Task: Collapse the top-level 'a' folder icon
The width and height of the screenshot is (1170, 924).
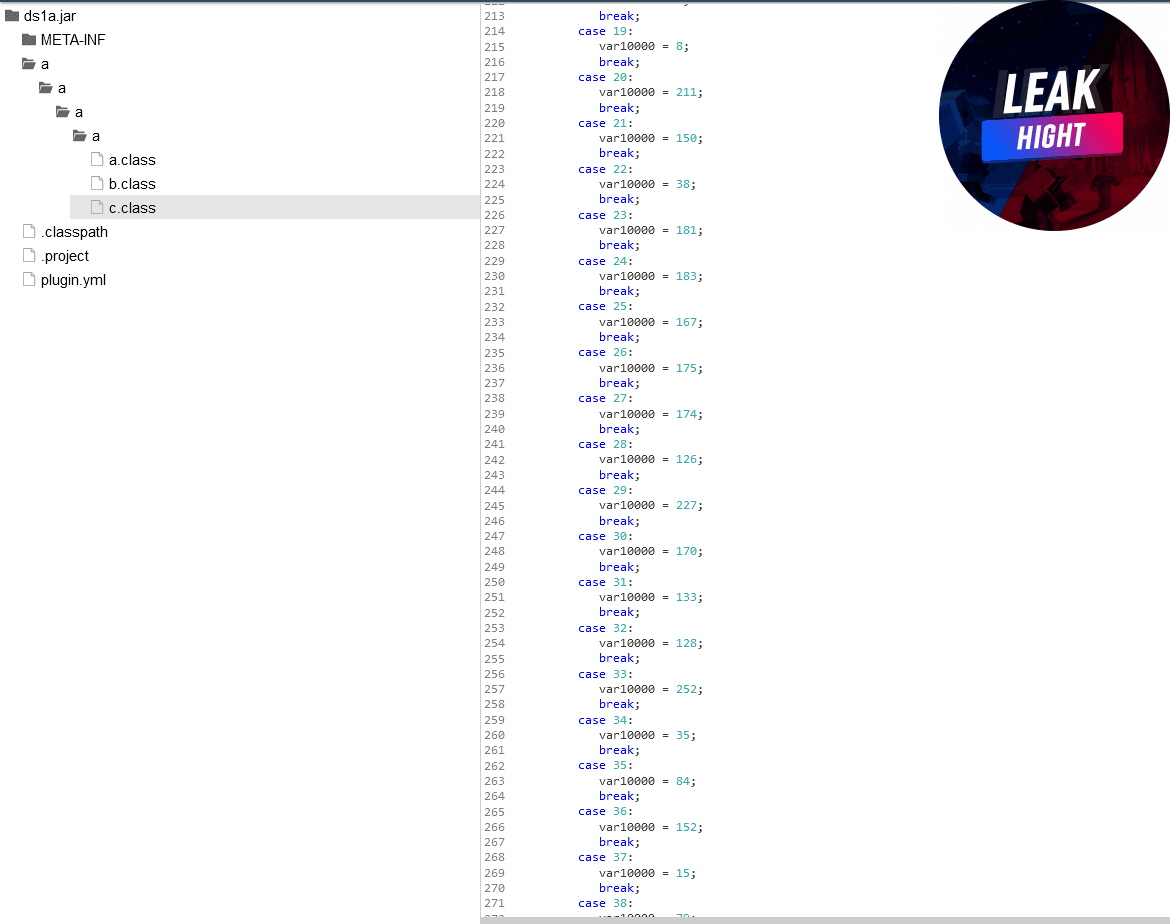Action: coord(29,63)
